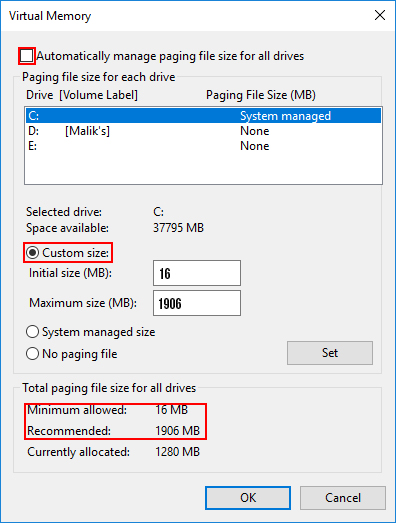Dismiss dialog with Cancel button
Screen dimensions: 396x523
[x=343, y=498]
